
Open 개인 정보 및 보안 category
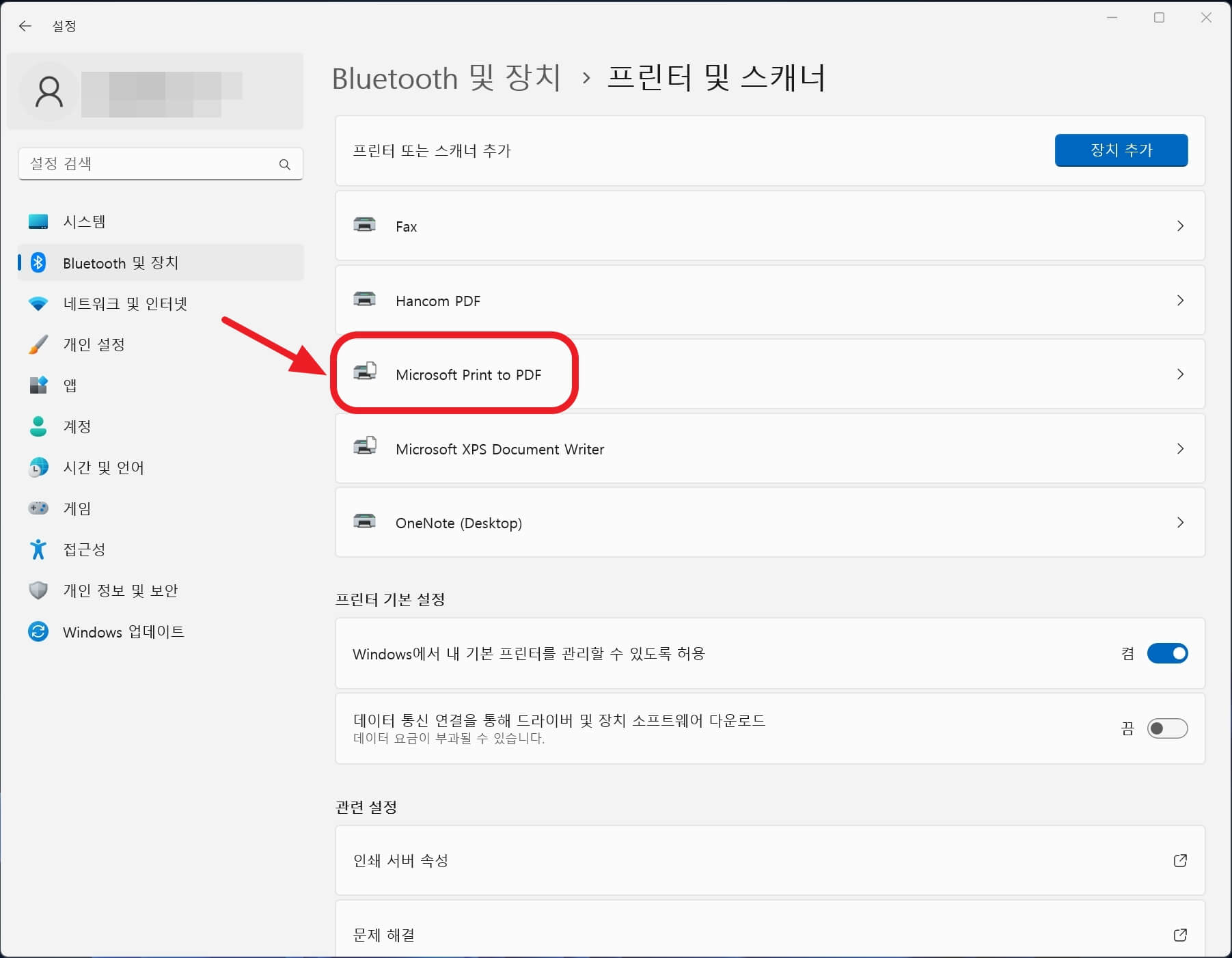tap(161, 590)
